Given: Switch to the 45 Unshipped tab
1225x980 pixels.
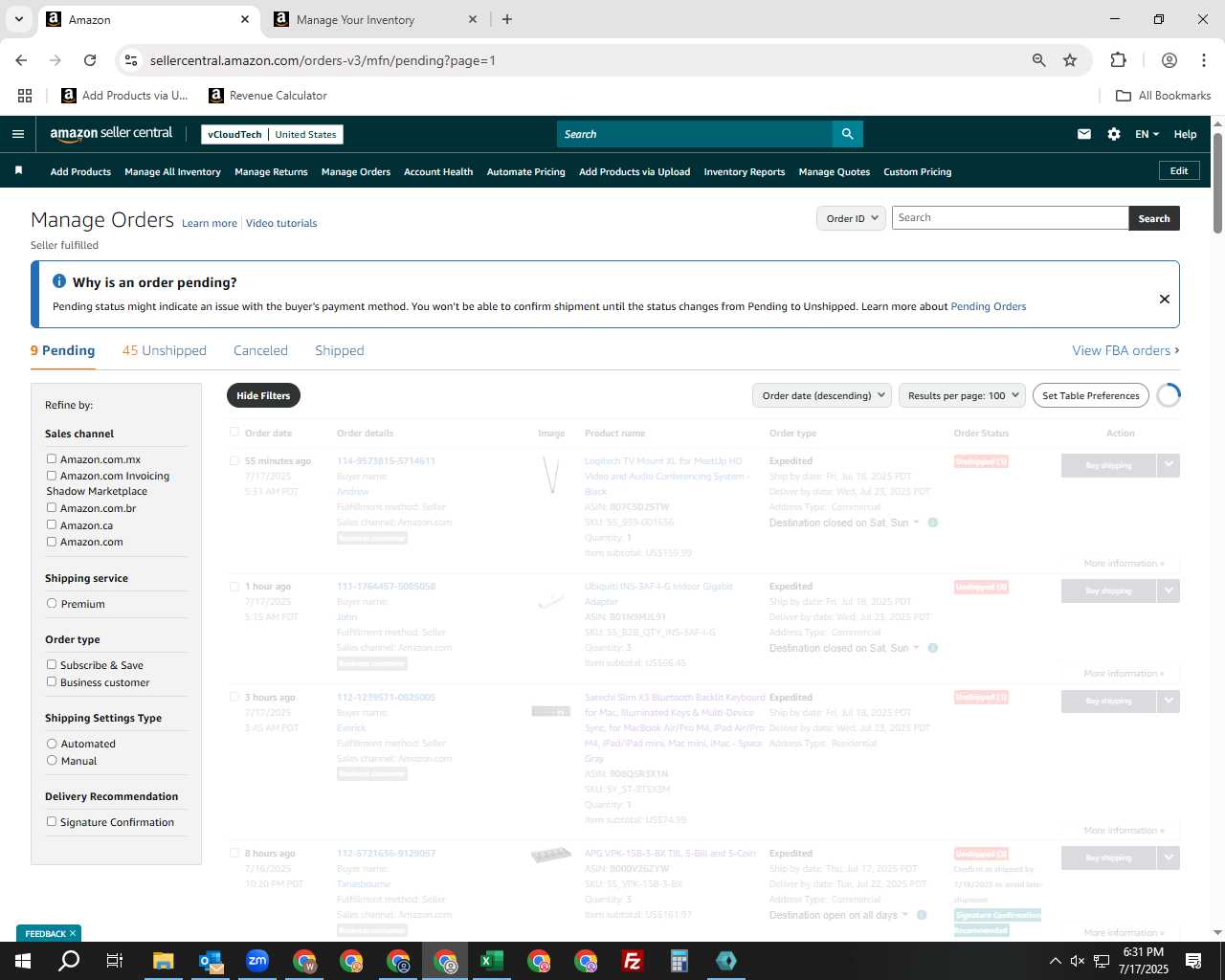Looking at the screenshot, I should pyautogui.click(x=165, y=350).
